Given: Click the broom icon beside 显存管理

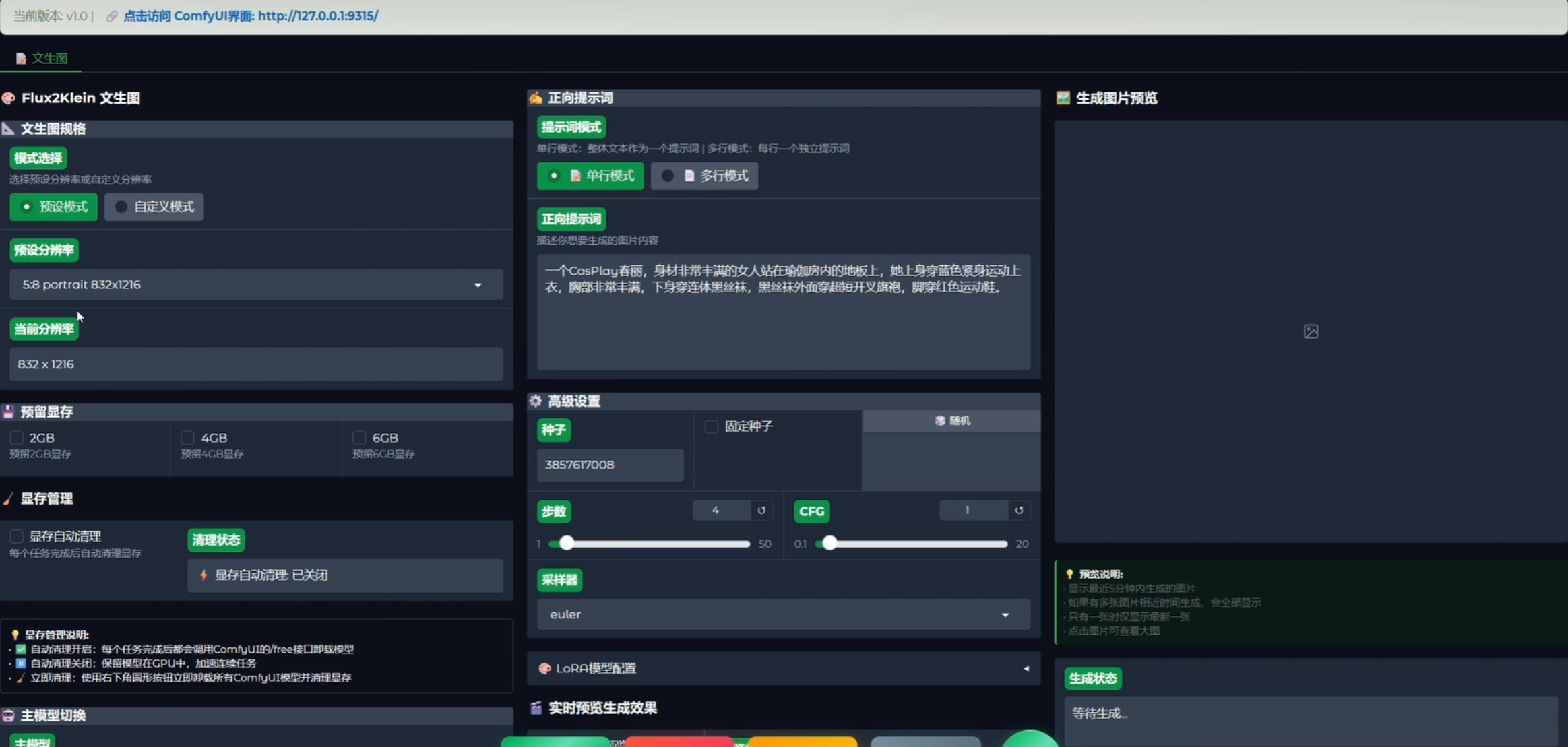Looking at the screenshot, I should [x=8, y=498].
